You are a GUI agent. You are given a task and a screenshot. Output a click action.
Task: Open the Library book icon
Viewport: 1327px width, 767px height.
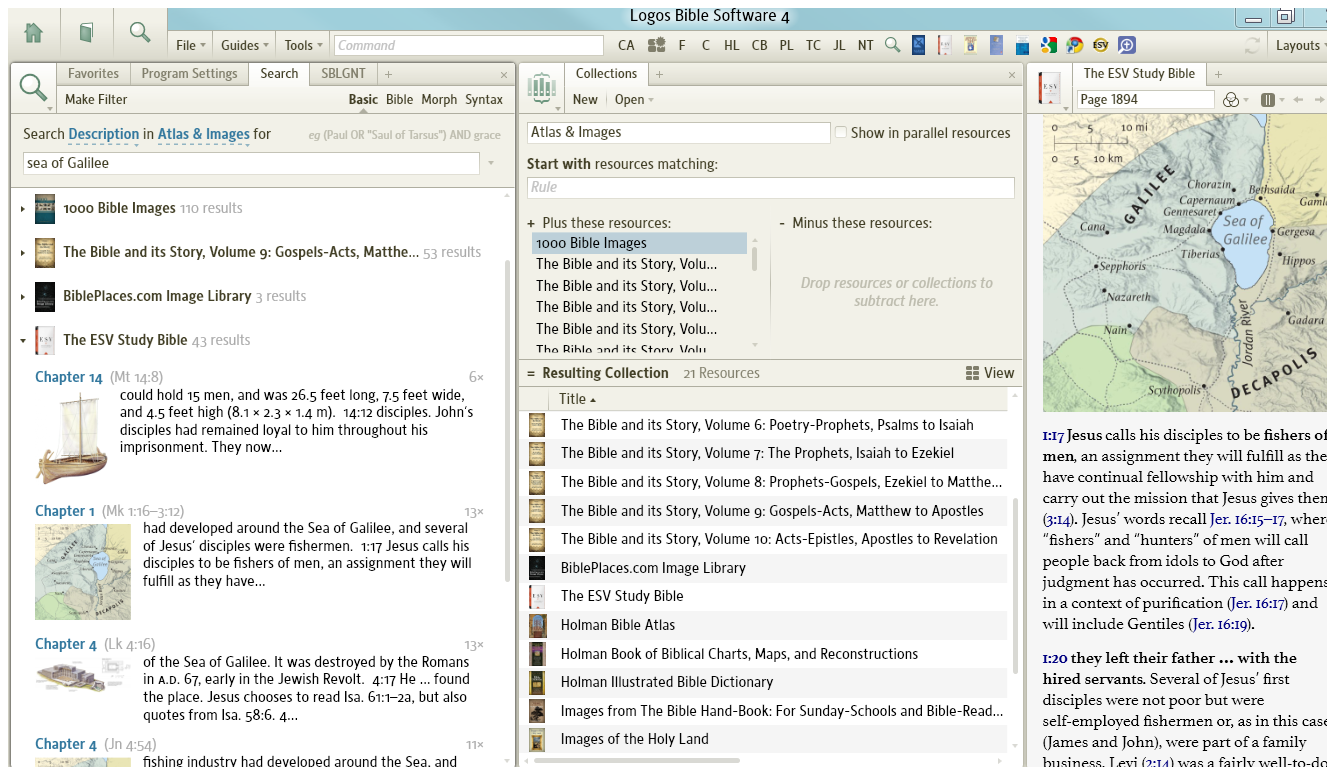[86, 33]
